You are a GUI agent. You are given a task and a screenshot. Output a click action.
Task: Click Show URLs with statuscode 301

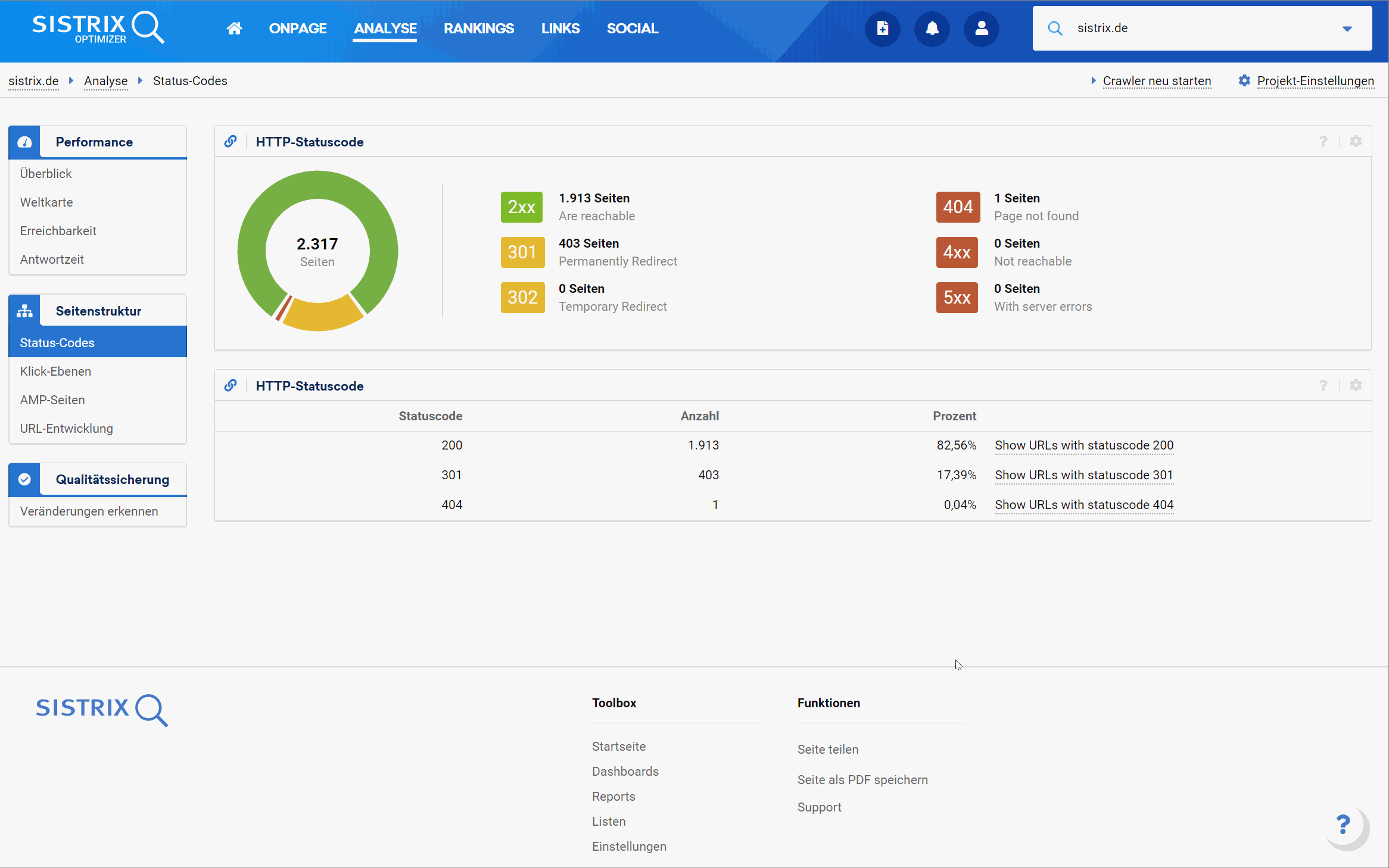click(1083, 475)
